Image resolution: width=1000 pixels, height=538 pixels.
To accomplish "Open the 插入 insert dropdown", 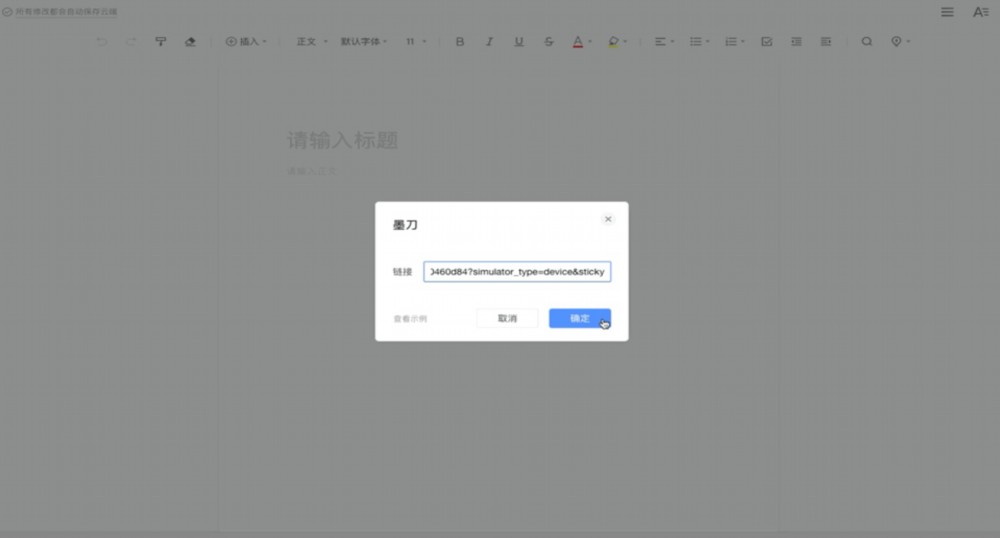I will click(246, 41).
